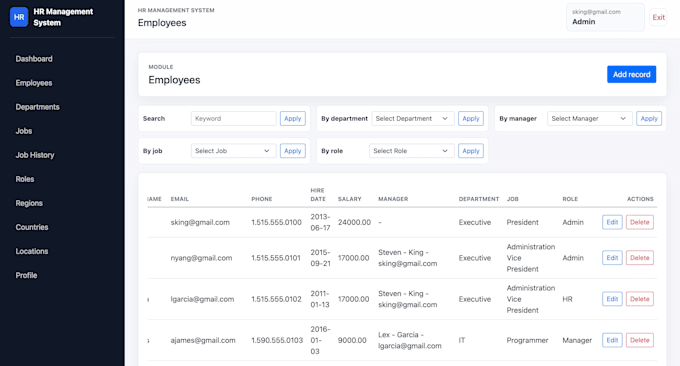This screenshot has width=680, height=366.
Task: Focus the Keyword search field
Action: click(x=233, y=118)
